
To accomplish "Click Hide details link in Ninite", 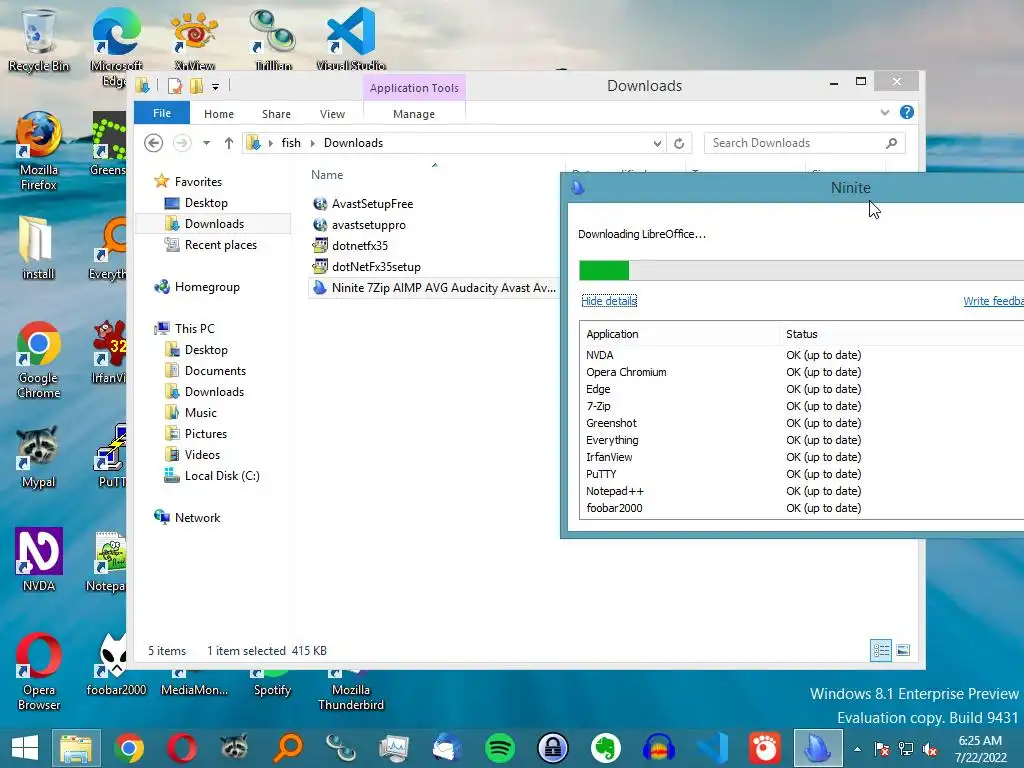I will [609, 300].
